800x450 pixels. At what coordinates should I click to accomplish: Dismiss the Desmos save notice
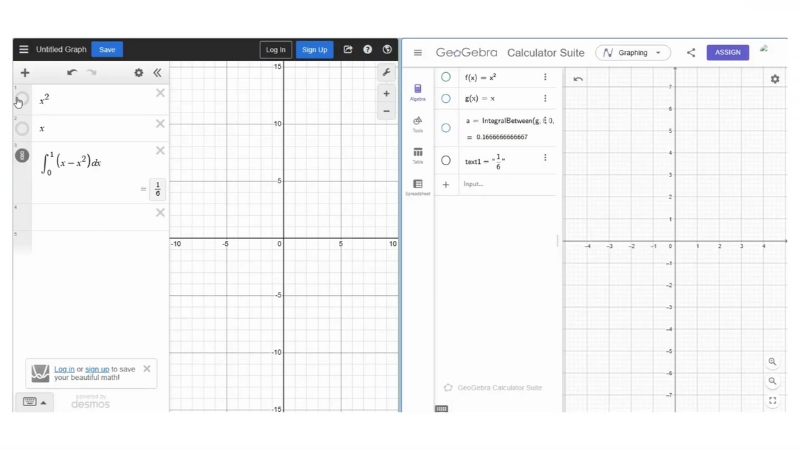tap(147, 368)
